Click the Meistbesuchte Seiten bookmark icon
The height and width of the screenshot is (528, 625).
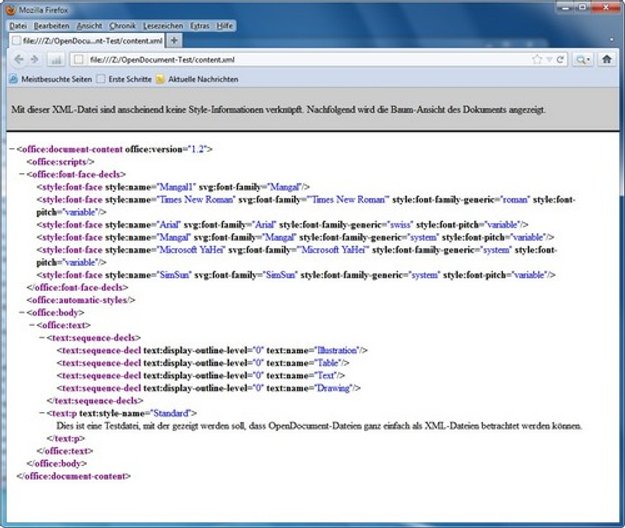click(x=13, y=79)
